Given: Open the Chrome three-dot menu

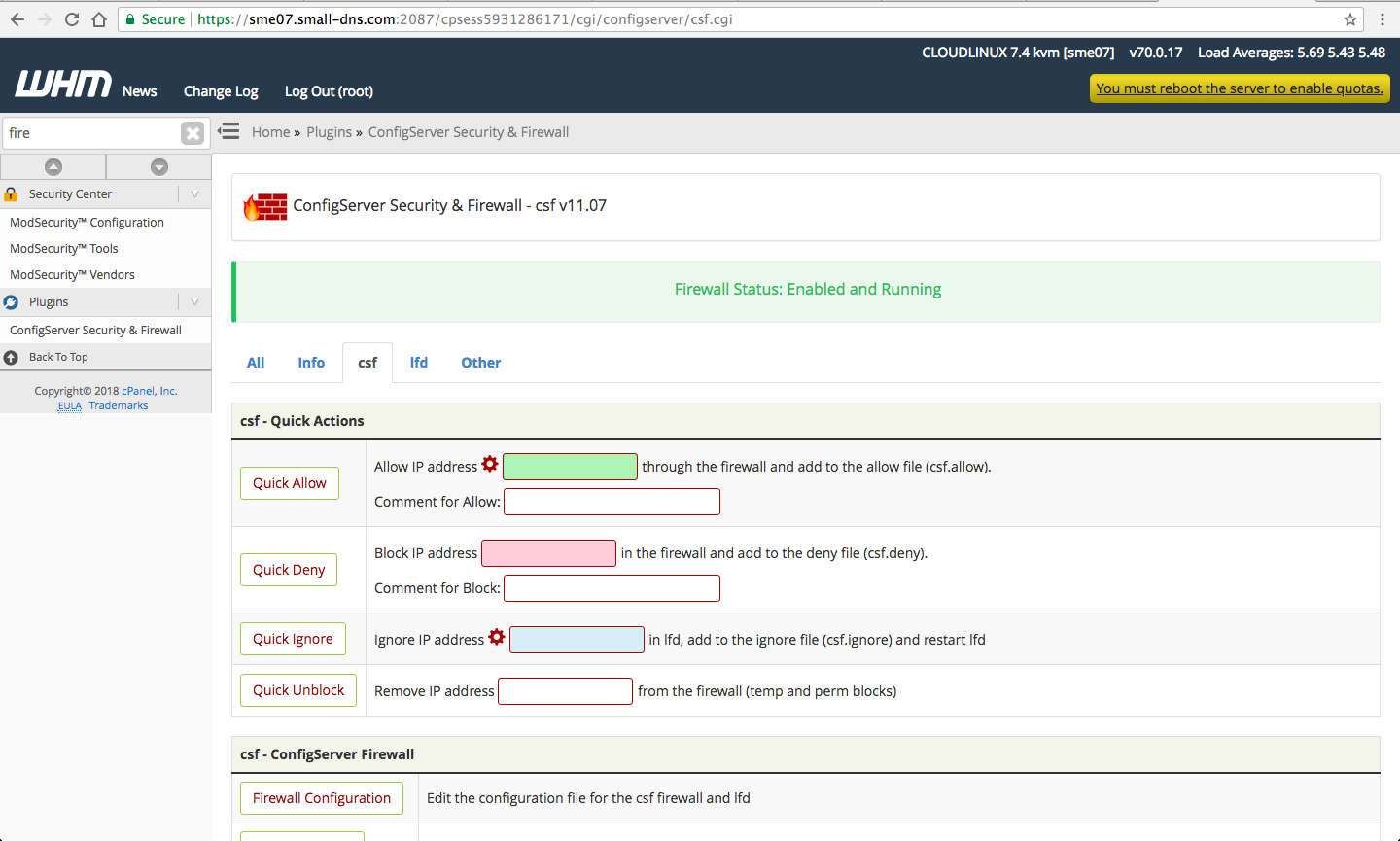Looking at the screenshot, I should pyautogui.click(x=1382, y=19).
